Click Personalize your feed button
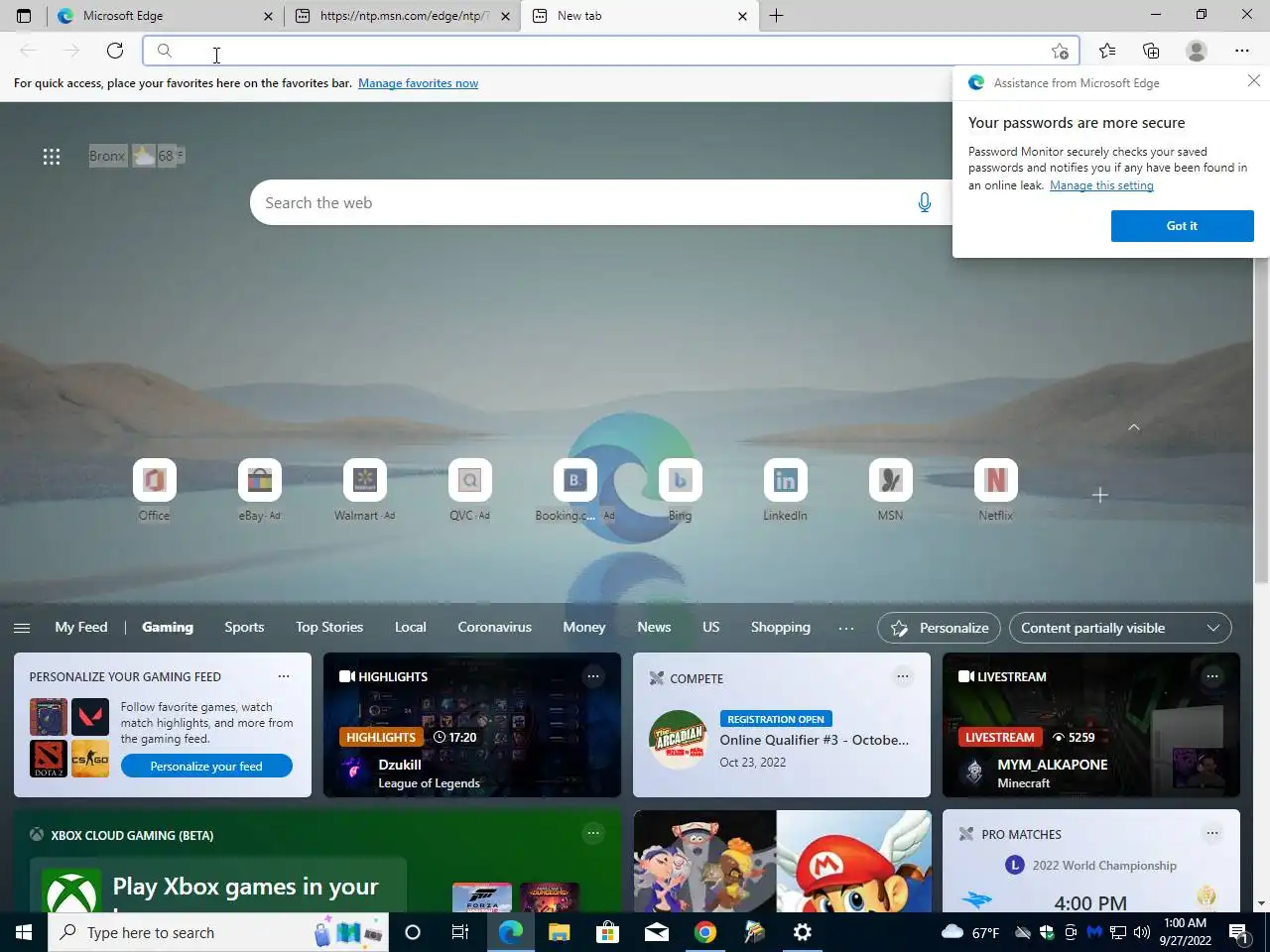1270x952 pixels. [x=206, y=766]
